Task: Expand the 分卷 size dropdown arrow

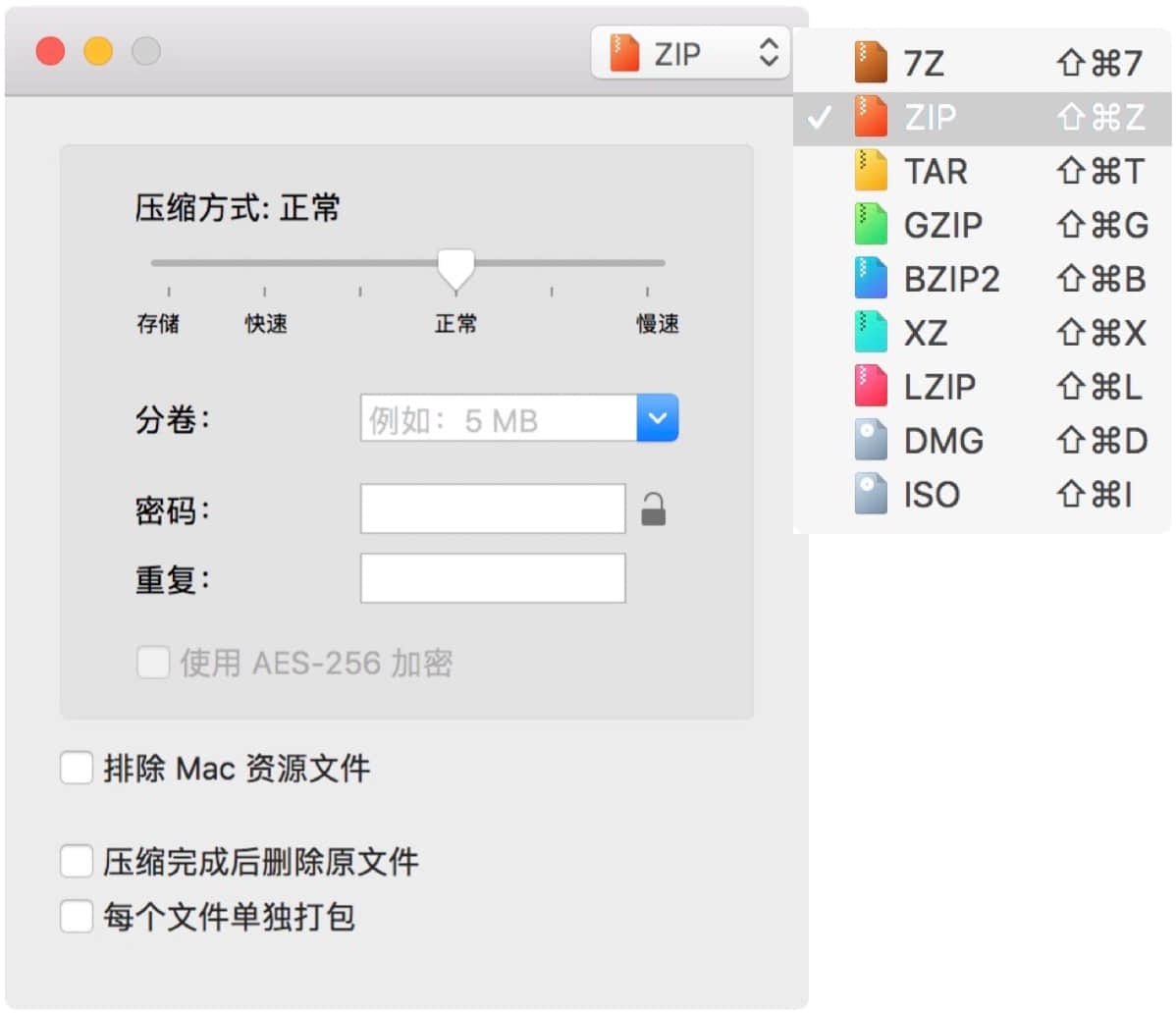Action: coord(657,419)
